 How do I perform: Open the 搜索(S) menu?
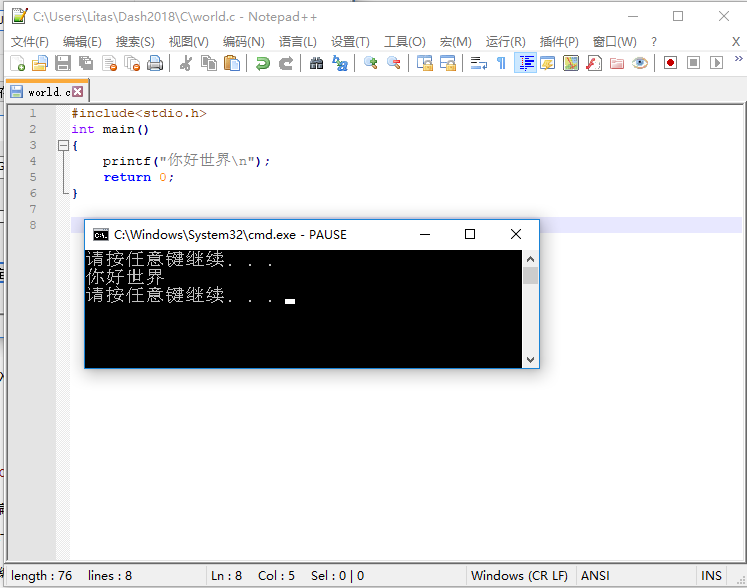[x=135, y=42]
